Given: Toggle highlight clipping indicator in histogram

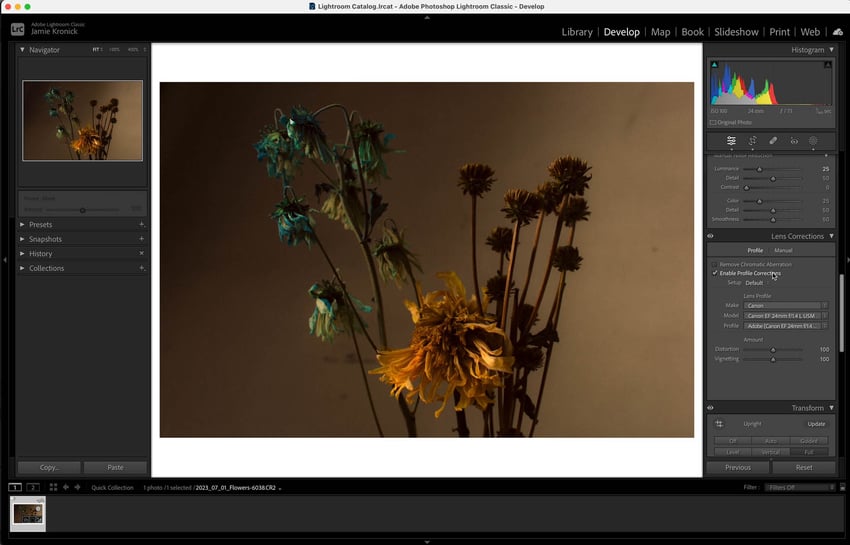Looking at the screenshot, I should tap(828, 65).
